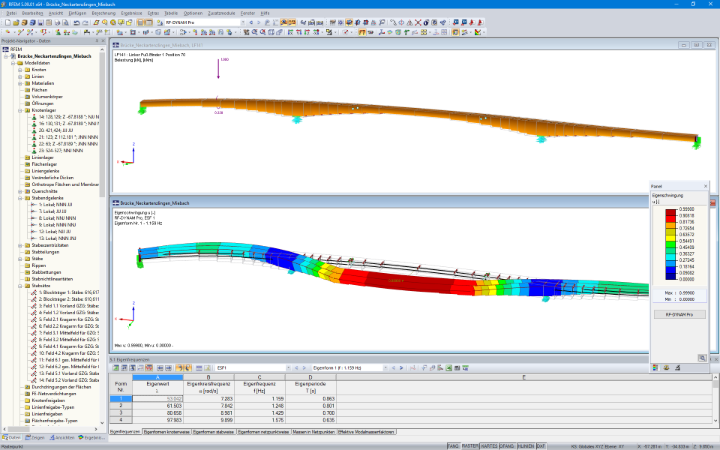The image size is (720, 450).
Task: Collapse the Modelldaten tree node
Action: coord(13,63)
